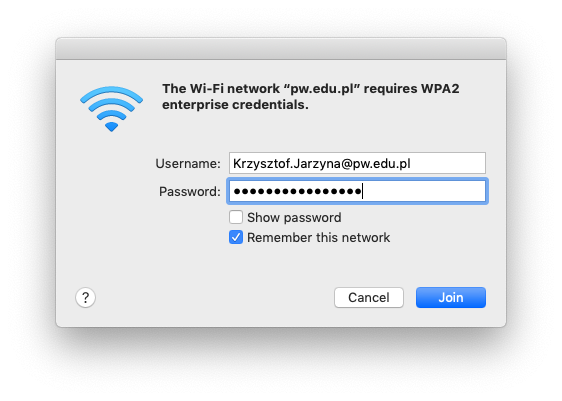
Task: Join the pw.edu.pl network
Action: tap(451, 297)
